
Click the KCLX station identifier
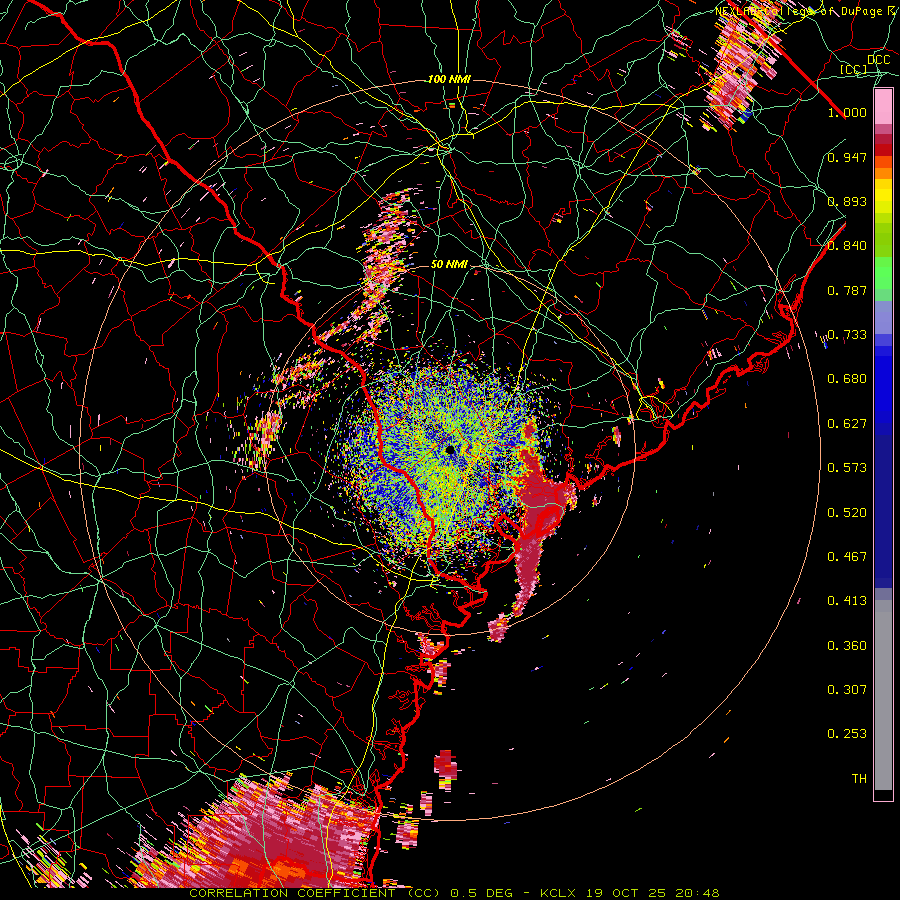click(557, 893)
